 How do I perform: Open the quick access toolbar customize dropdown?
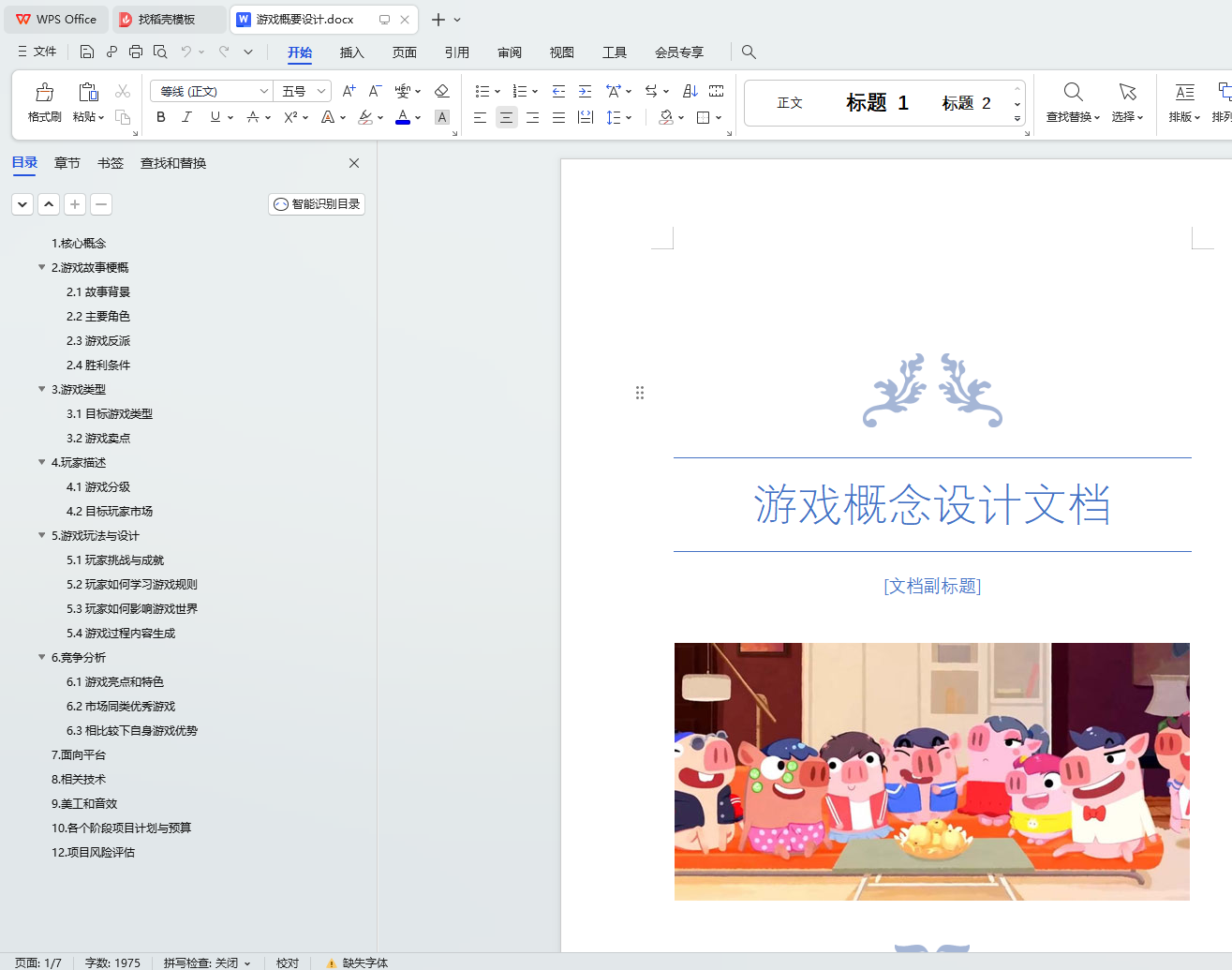(x=248, y=52)
